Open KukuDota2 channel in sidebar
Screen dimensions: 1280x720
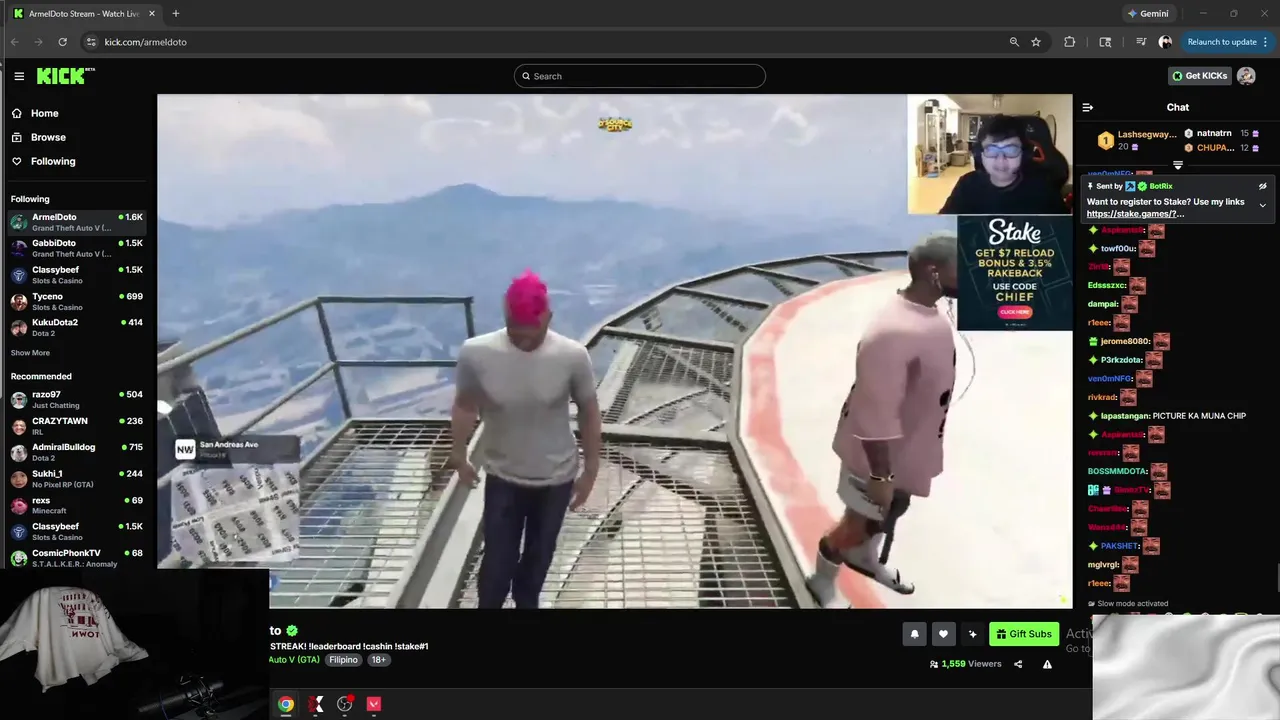pyautogui.click(x=77, y=328)
